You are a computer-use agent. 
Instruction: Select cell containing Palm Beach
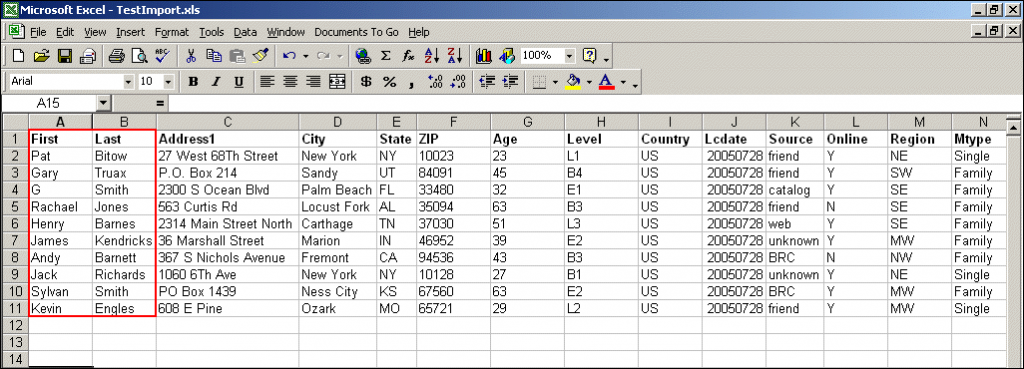(x=337, y=190)
